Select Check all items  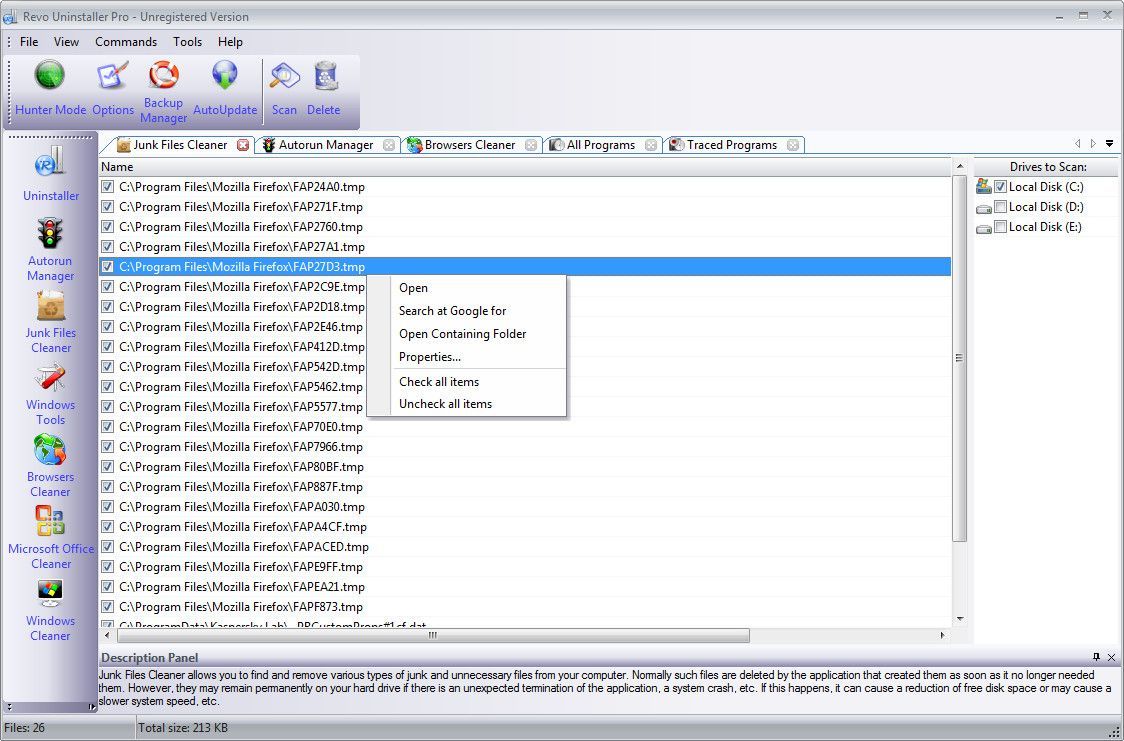tap(439, 381)
